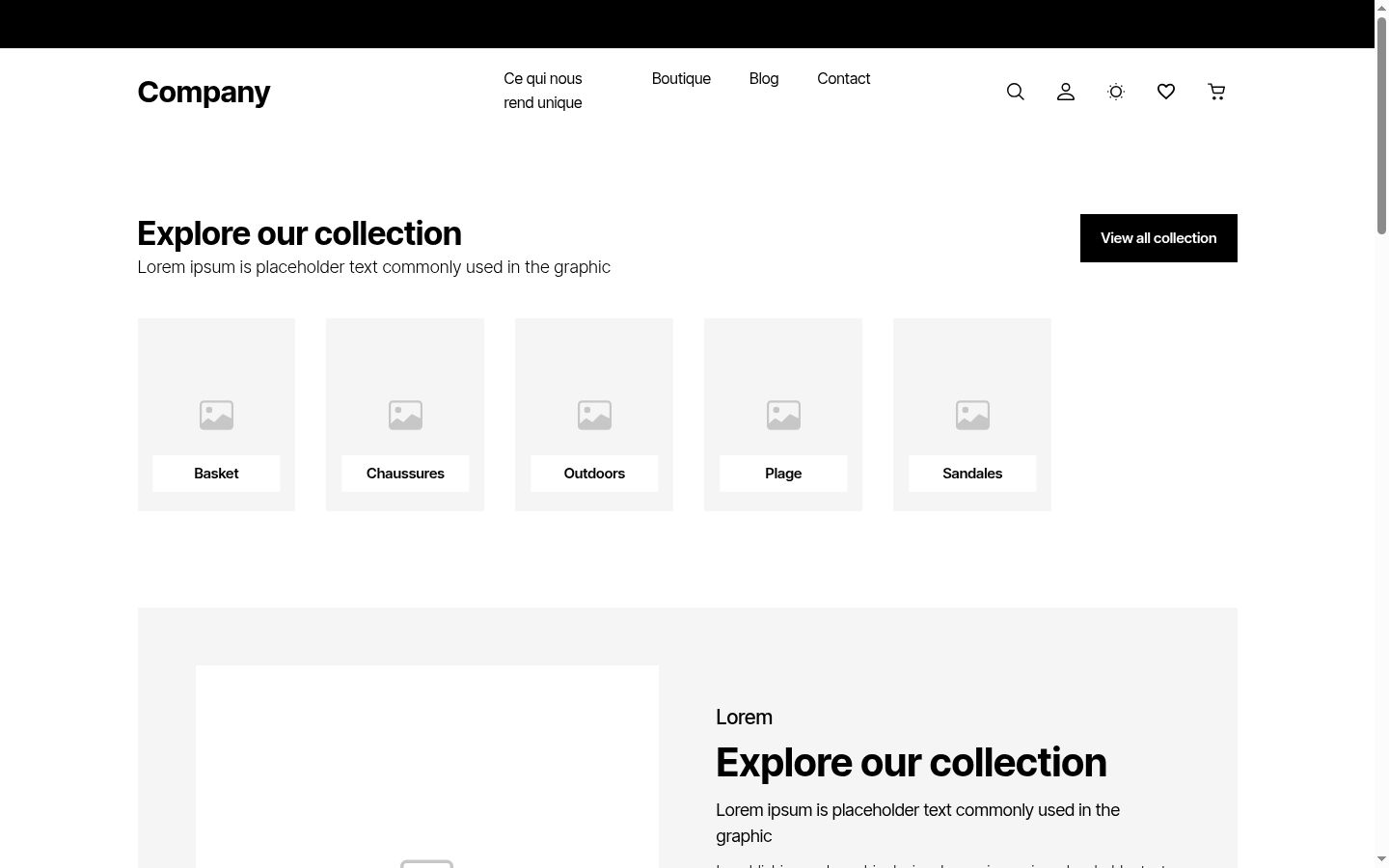
Task: Open the user account icon
Action: [1066, 92]
